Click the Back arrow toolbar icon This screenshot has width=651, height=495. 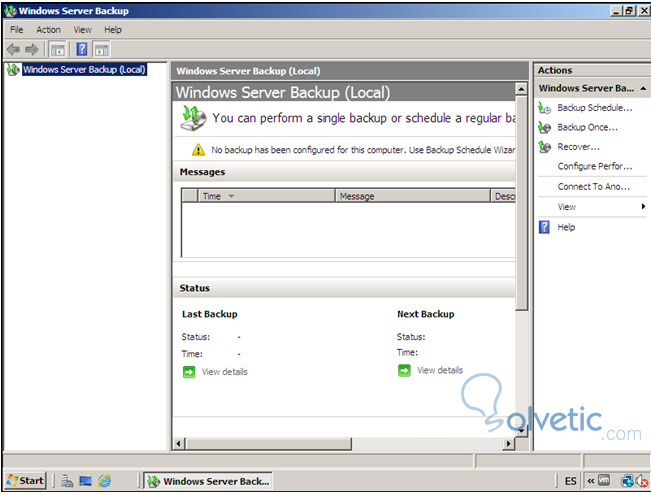coord(13,50)
